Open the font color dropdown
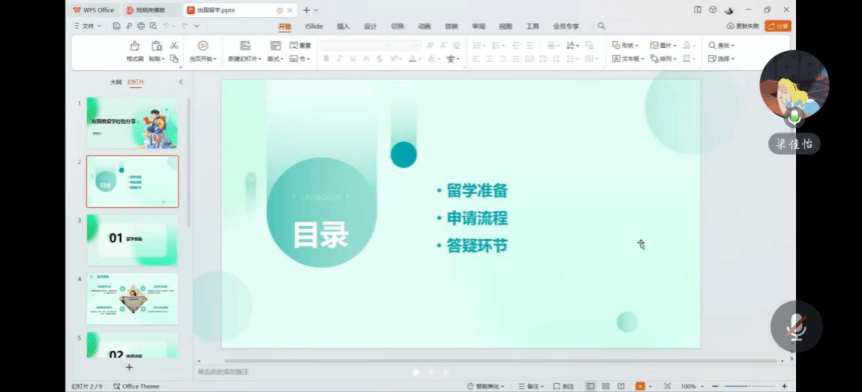Image resolution: width=862 pixels, height=392 pixels. coord(420,59)
